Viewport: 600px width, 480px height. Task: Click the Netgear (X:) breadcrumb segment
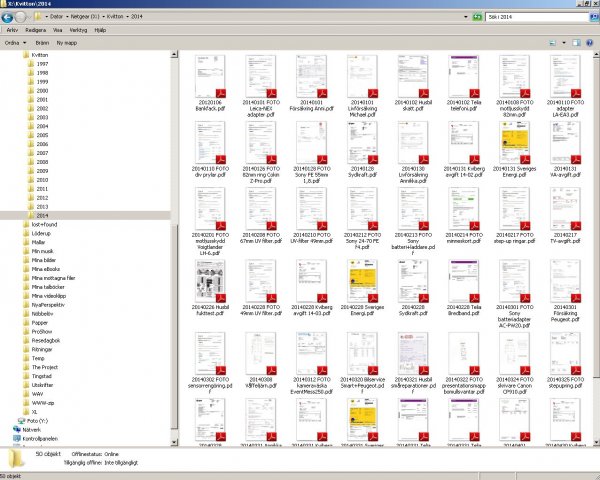(x=91, y=18)
